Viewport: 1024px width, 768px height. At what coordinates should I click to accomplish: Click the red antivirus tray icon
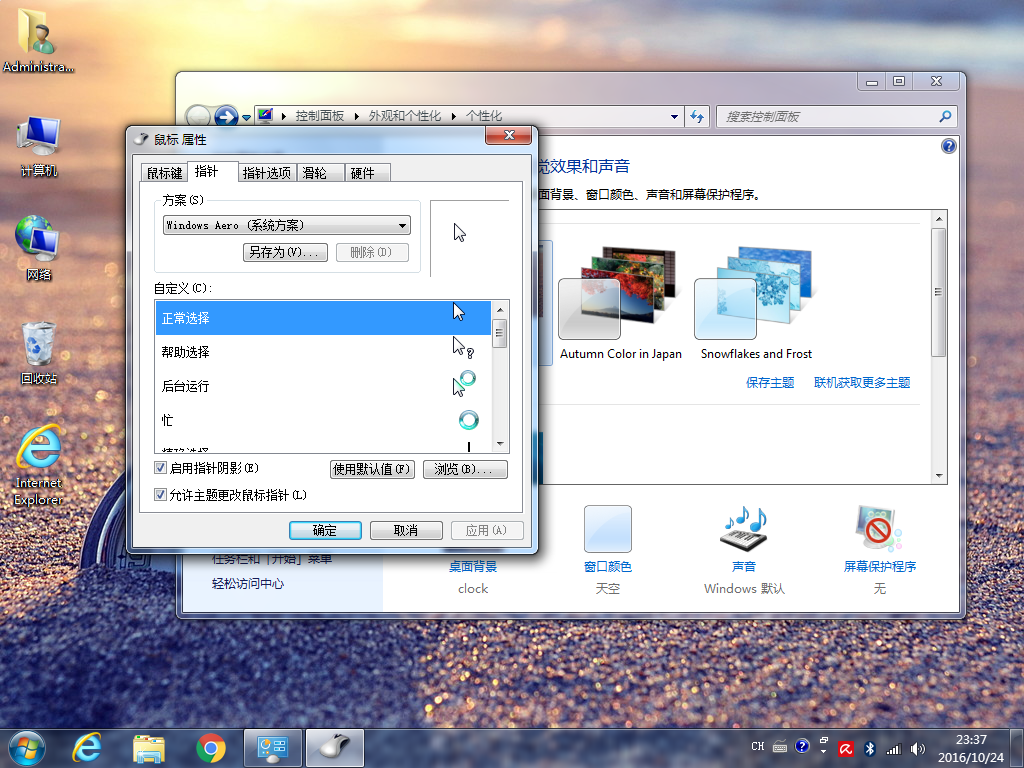(846, 748)
